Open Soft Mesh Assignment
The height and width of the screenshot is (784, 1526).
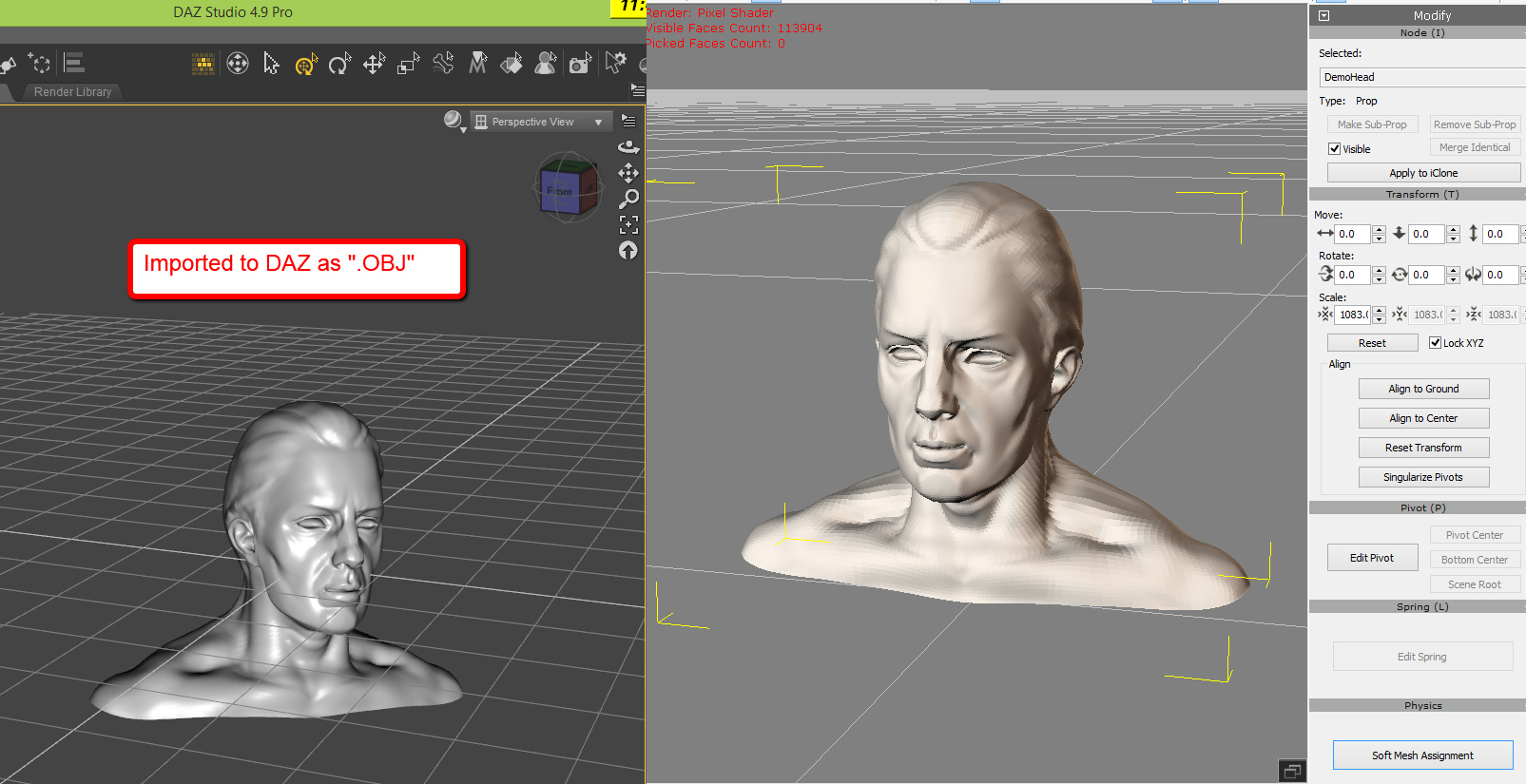(x=1422, y=755)
